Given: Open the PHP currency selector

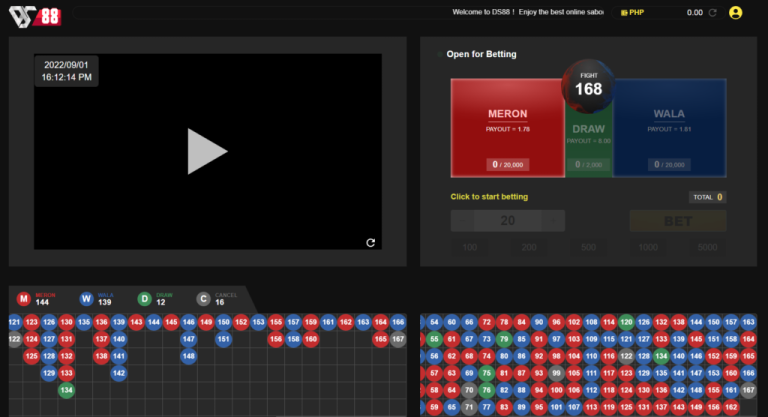Looking at the screenshot, I should pyautogui.click(x=632, y=13).
